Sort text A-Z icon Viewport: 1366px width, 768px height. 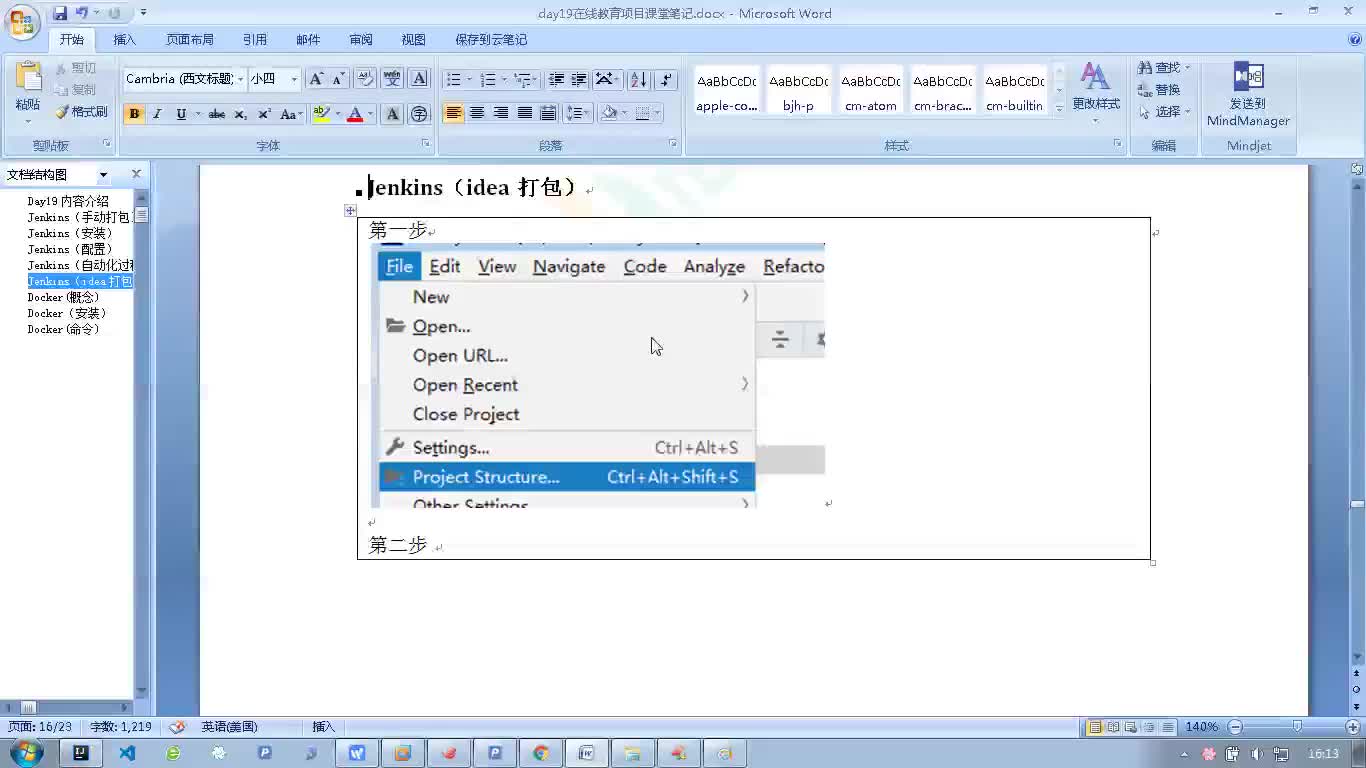(x=640, y=79)
